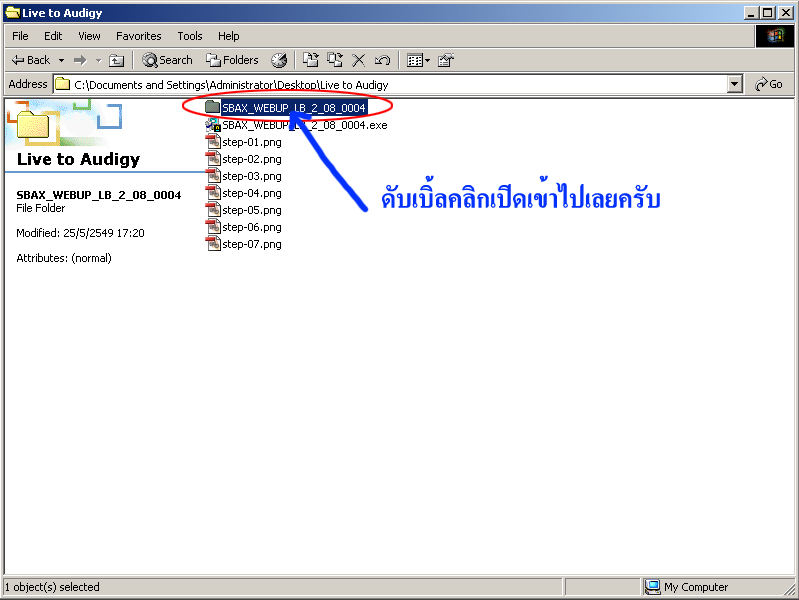Image resolution: width=799 pixels, height=600 pixels.
Task: Click the '1 object(s) selected' status text
Action: [x=52, y=587]
